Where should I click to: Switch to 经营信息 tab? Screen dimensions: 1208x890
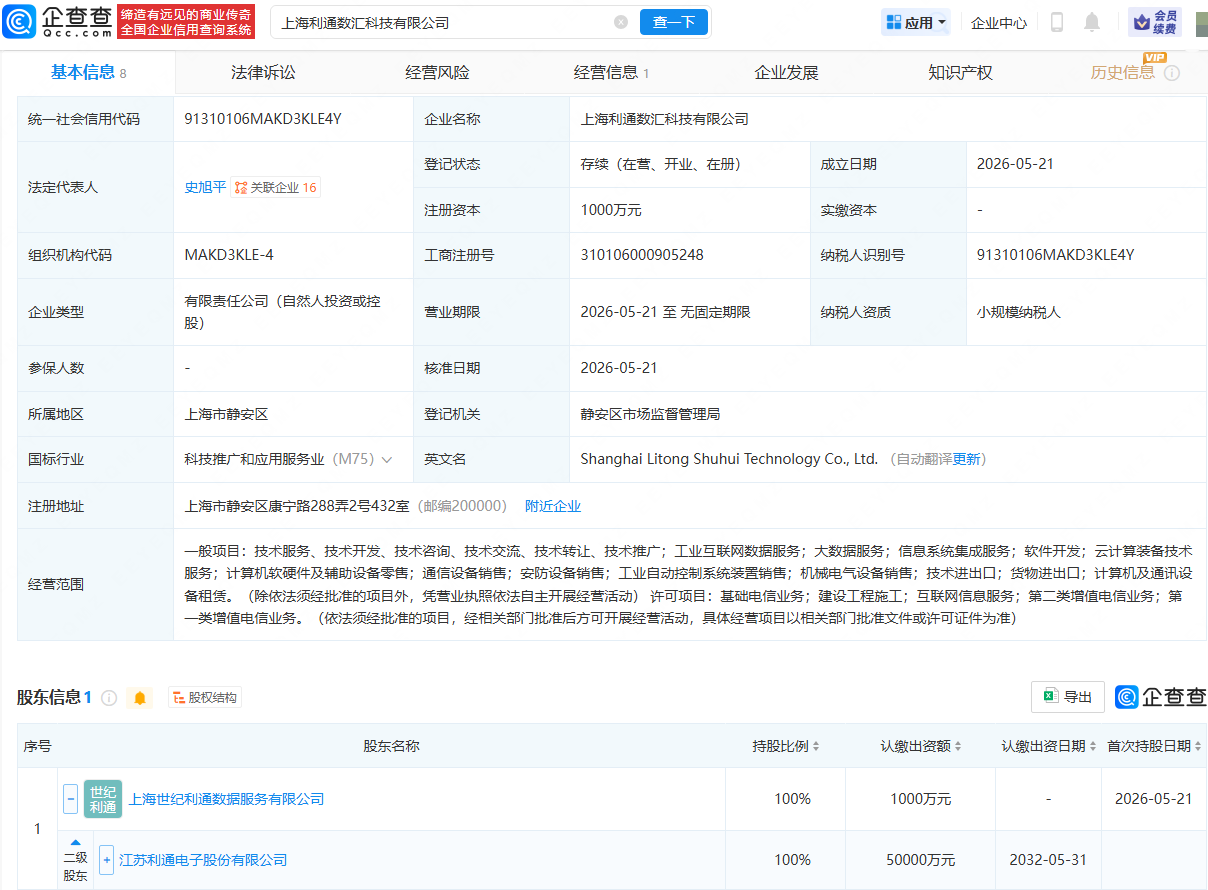611,72
